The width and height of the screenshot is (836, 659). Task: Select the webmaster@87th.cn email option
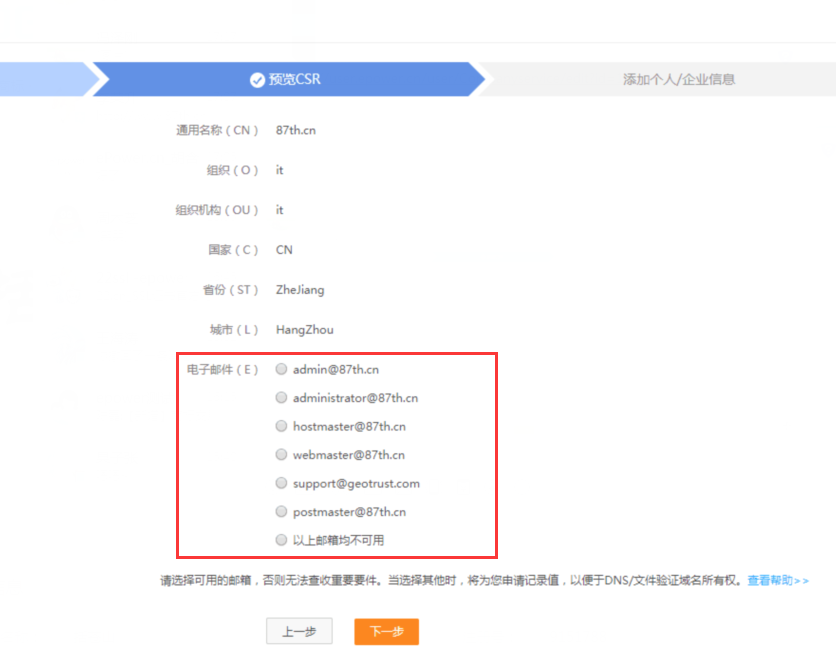(x=281, y=454)
